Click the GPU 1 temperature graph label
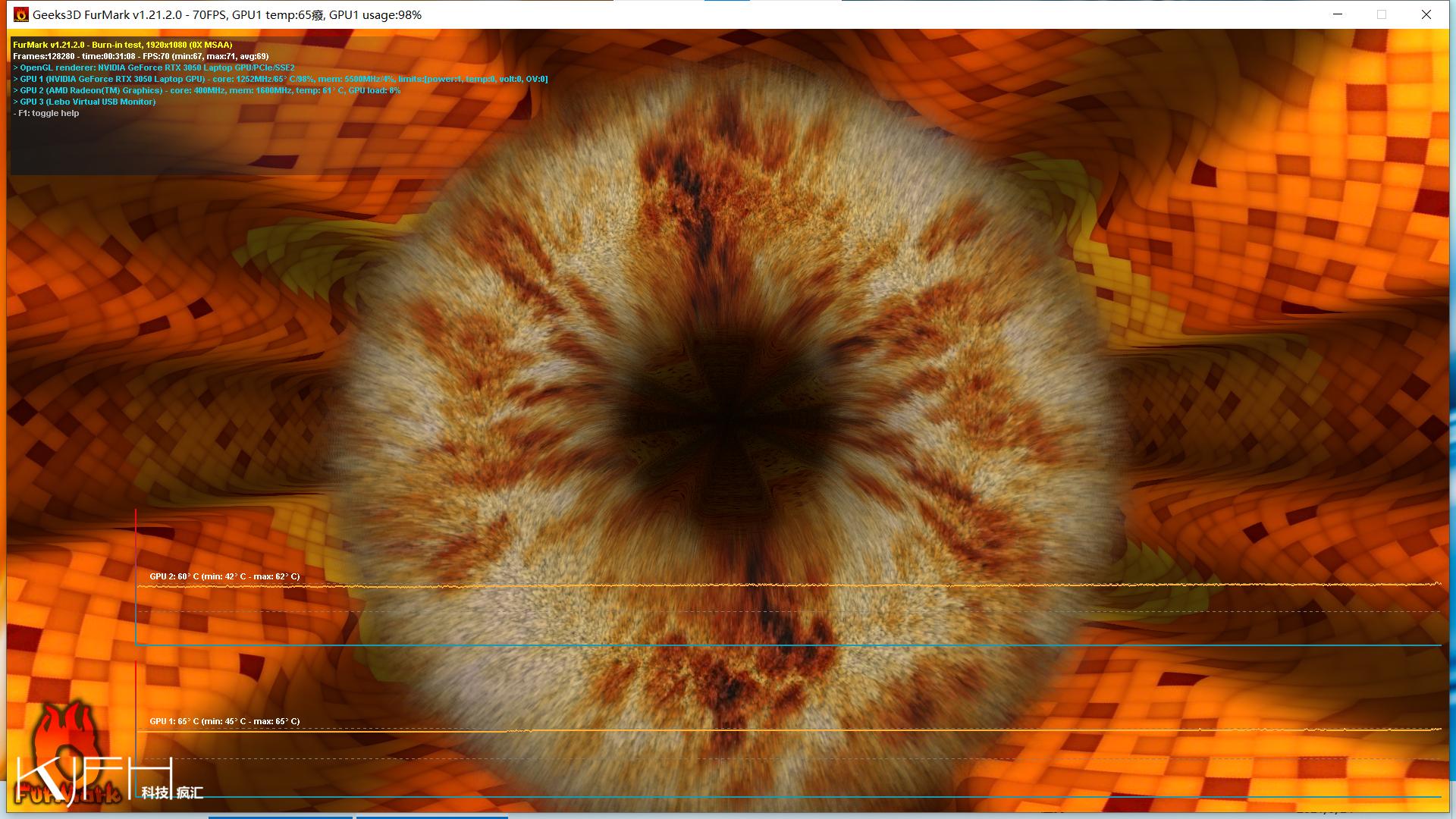The width and height of the screenshot is (1456, 819). (224, 721)
